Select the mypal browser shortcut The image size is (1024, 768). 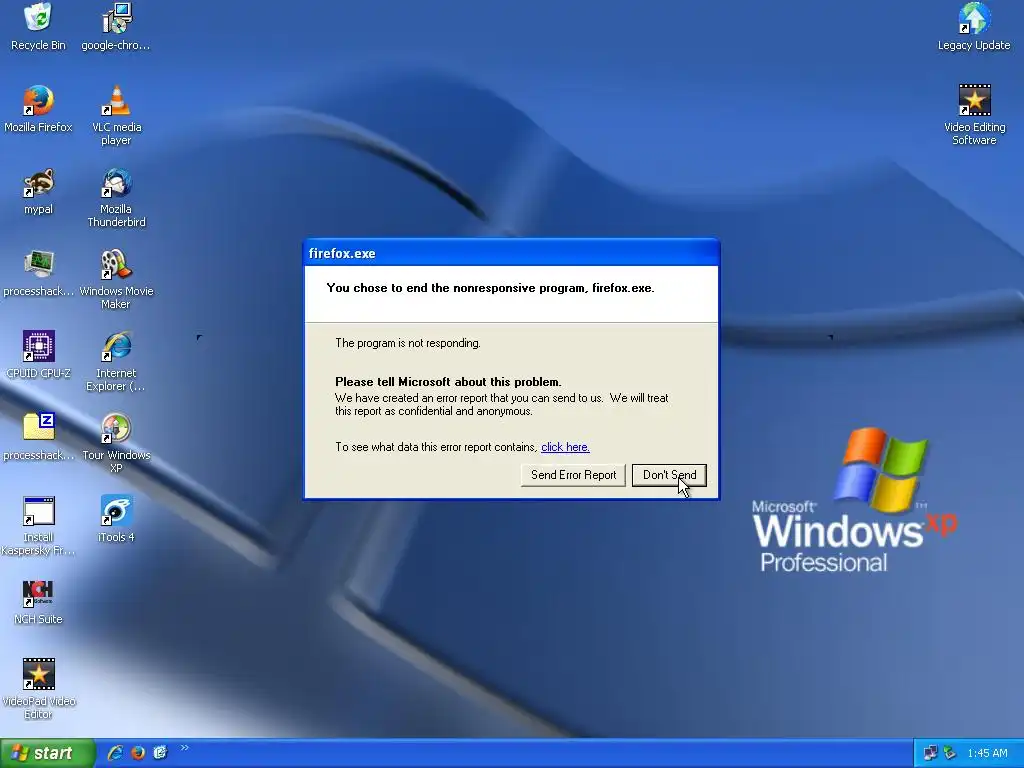point(38,192)
